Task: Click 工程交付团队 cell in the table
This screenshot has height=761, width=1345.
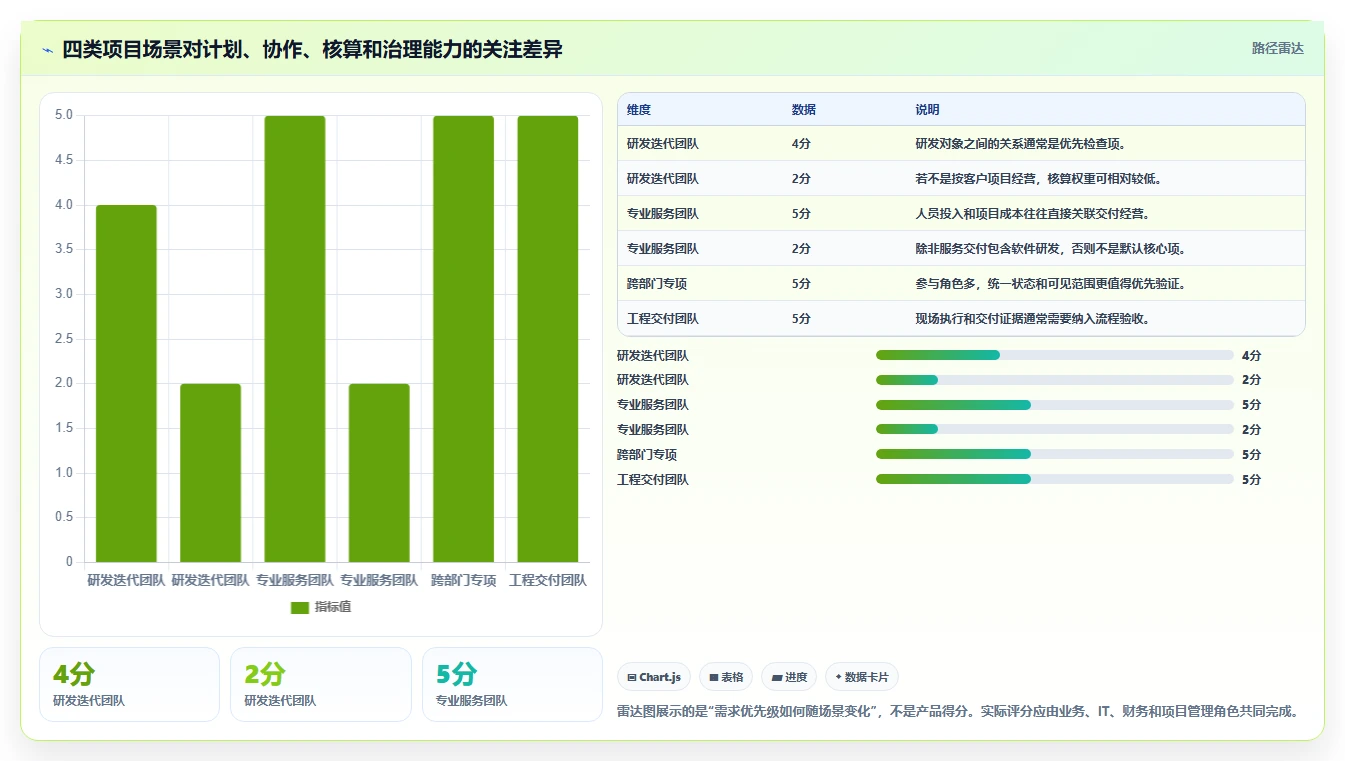Action: coord(663,319)
